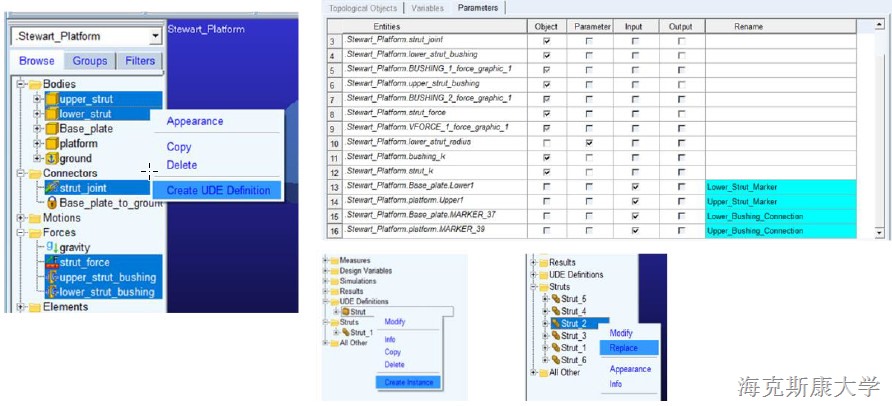892x406 pixels.
Task: Select the strut_joint connector icon
Action: [x=52, y=188]
